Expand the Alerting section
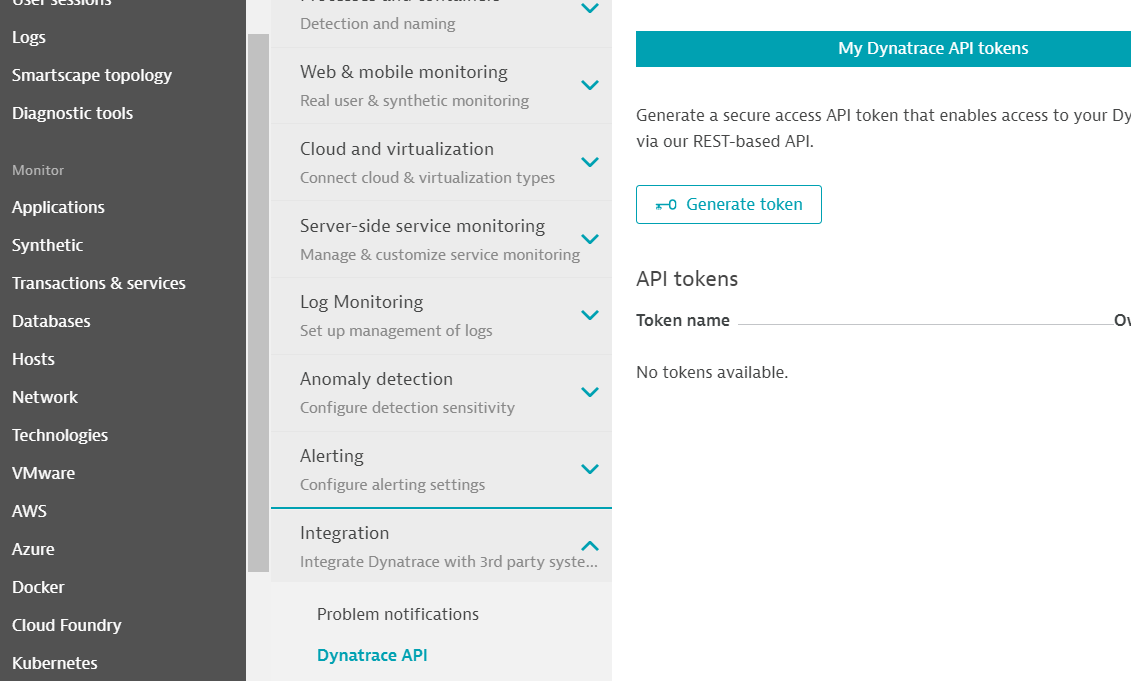The height and width of the screenshot is (681, 1131). 589,469
